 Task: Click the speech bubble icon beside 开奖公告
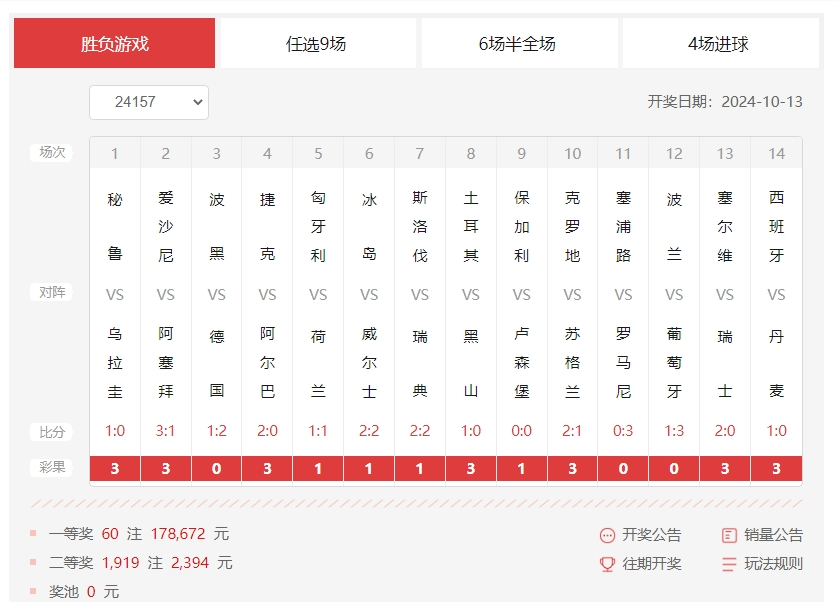pyautogui.click(x=607, y=535)
